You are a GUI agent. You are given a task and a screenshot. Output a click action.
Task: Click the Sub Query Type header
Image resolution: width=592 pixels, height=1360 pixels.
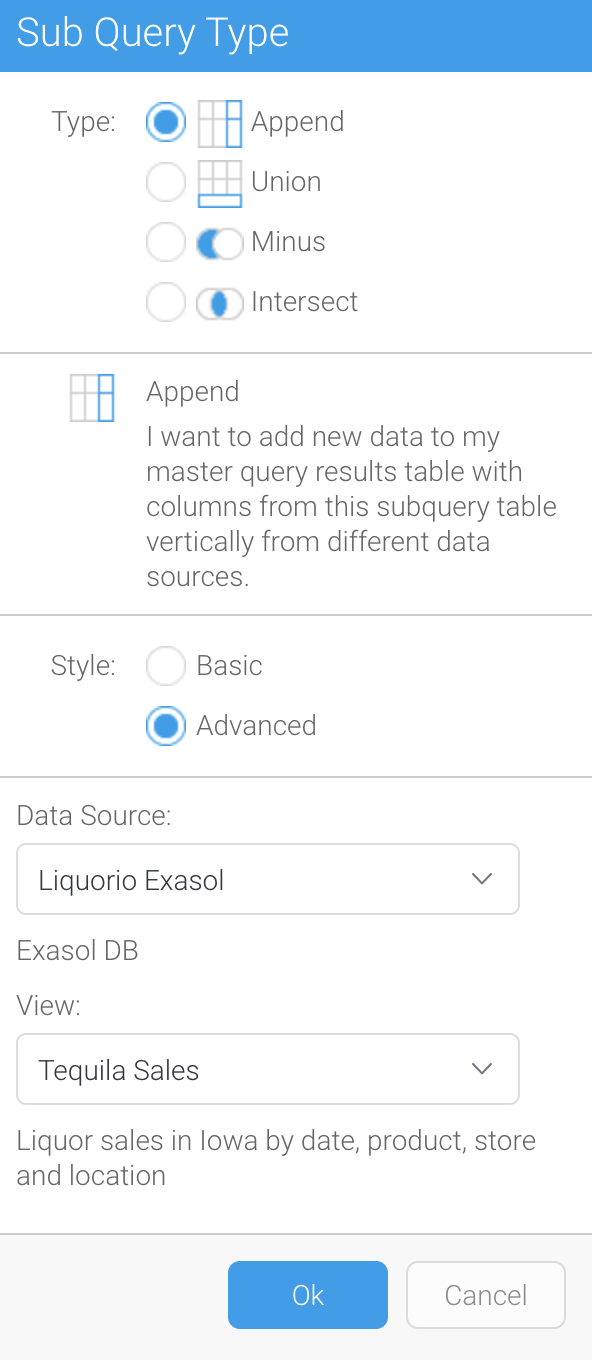pyautogui.click(x=153, y=33)
